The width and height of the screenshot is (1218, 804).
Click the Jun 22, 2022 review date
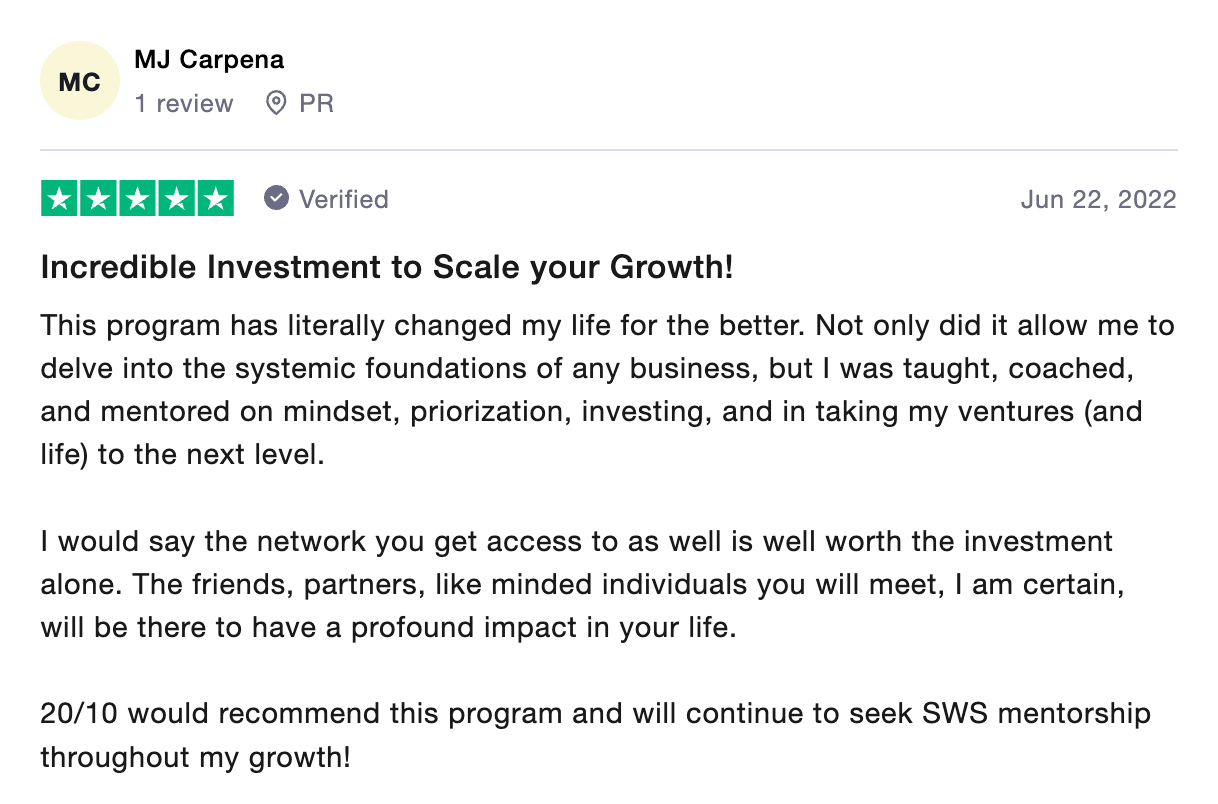click(x=1098, y=199)
